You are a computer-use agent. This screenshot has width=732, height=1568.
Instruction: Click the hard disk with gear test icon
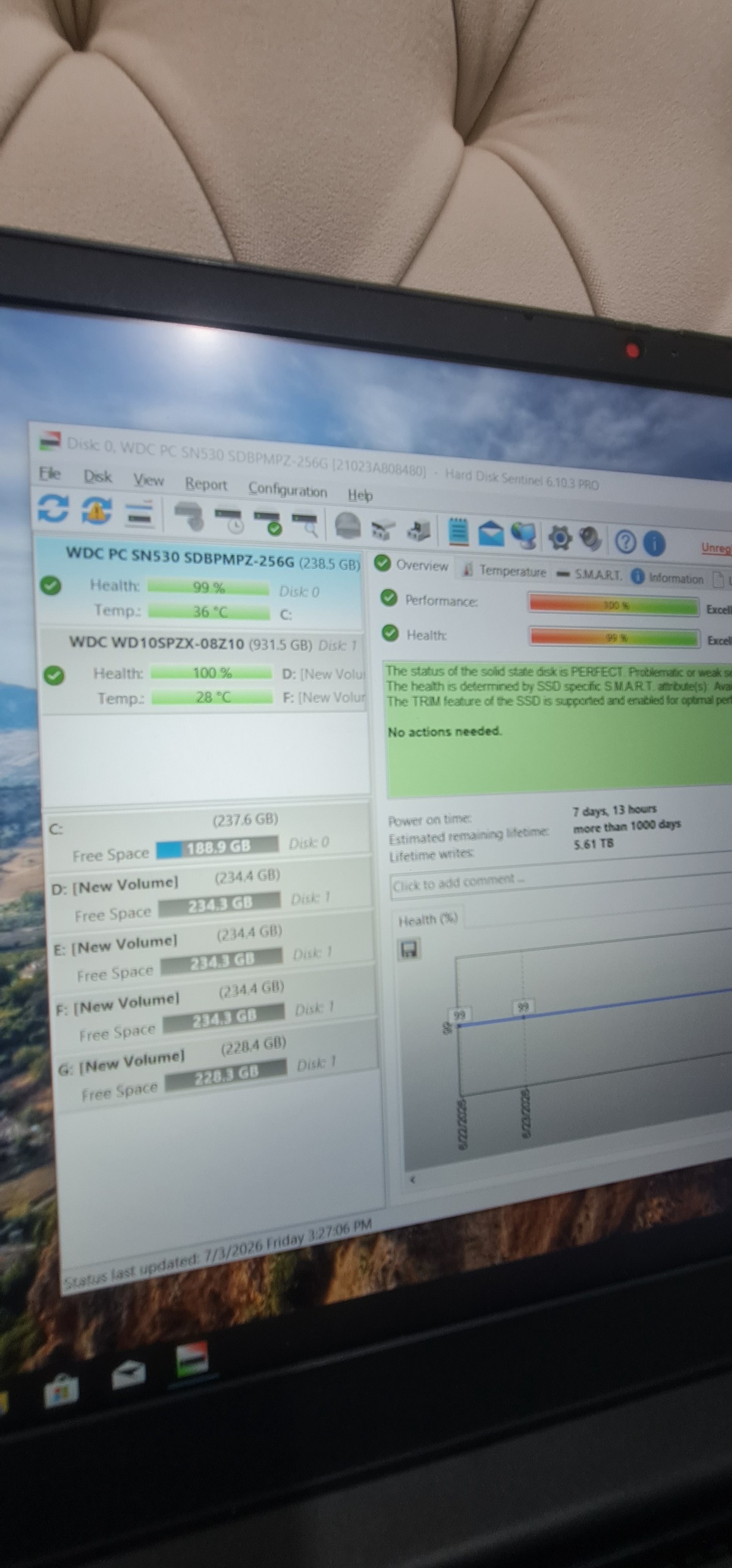(x=189, y=516)
